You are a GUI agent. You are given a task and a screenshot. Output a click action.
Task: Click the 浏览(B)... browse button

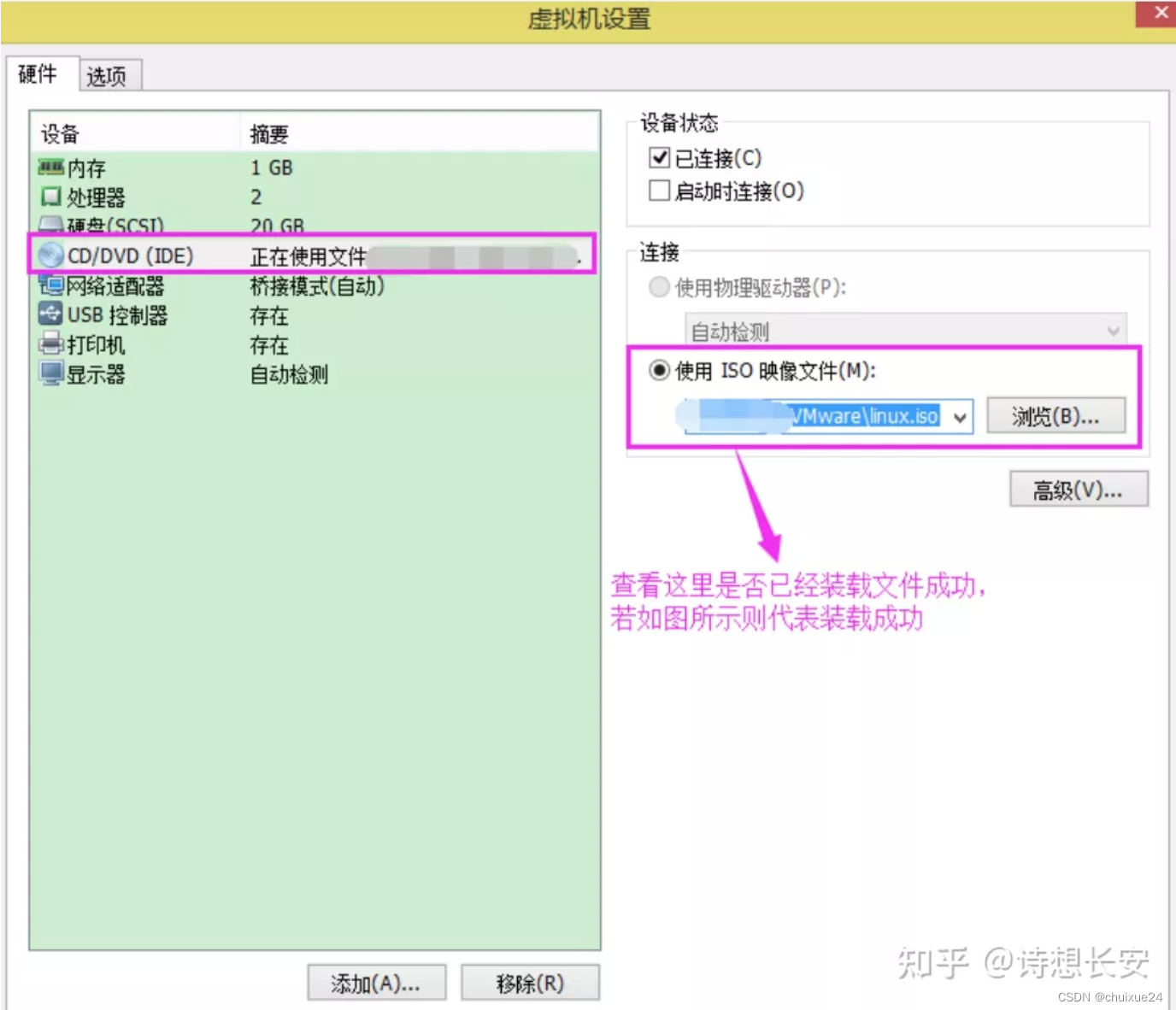click(1055, 416)
